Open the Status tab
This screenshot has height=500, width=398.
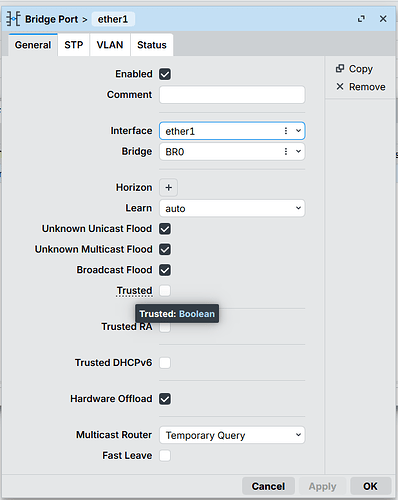(x=152, y=45)
